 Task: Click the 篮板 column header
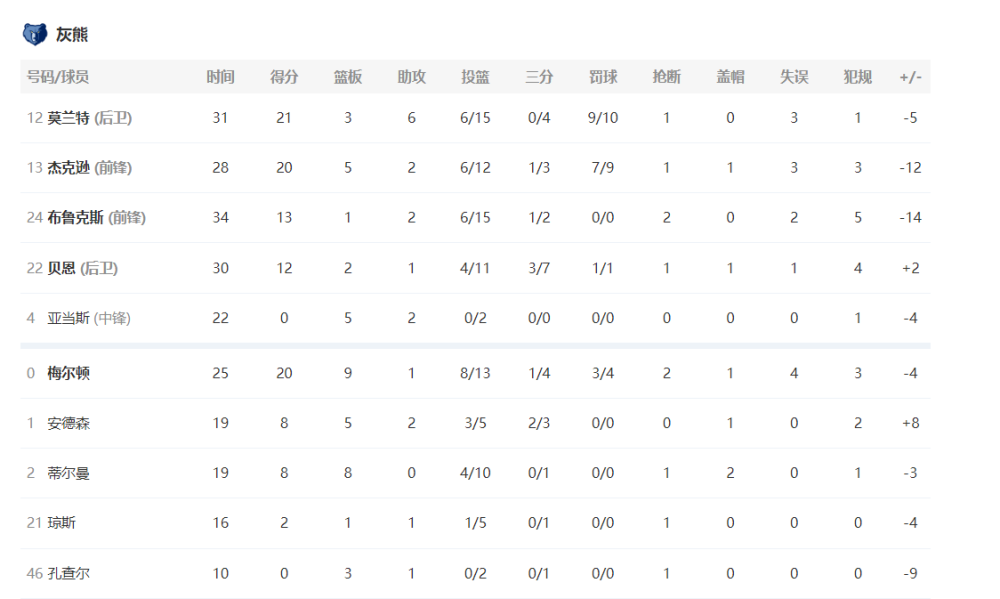[x=348, y=77]
